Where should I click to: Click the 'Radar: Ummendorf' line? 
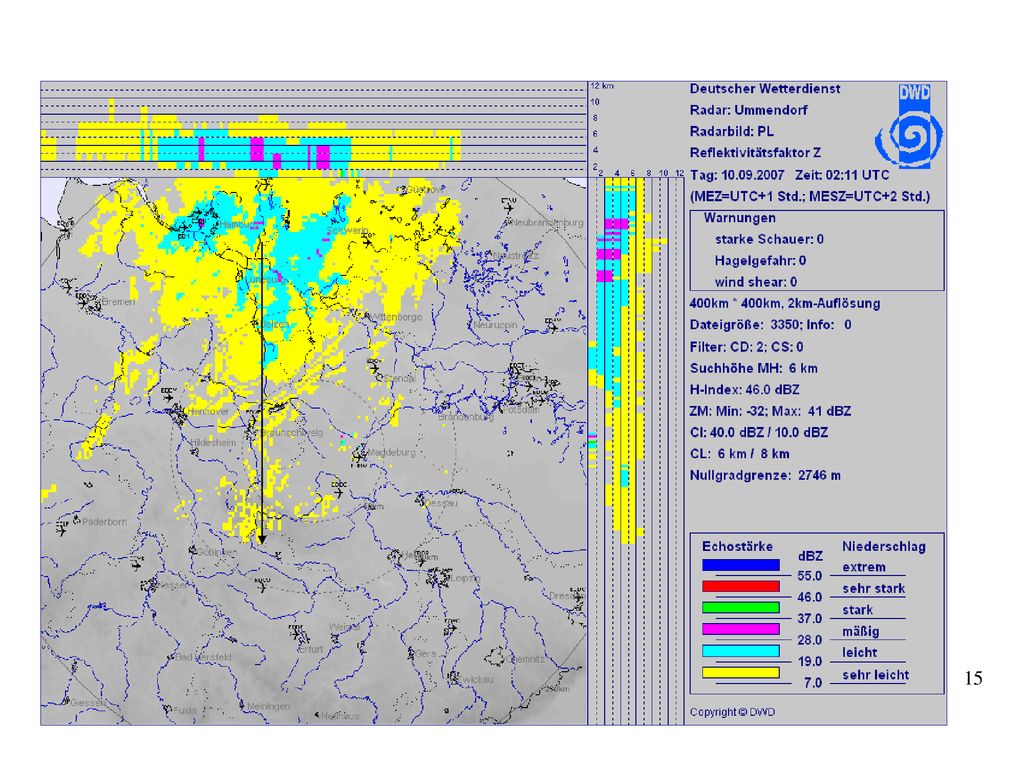748,110
